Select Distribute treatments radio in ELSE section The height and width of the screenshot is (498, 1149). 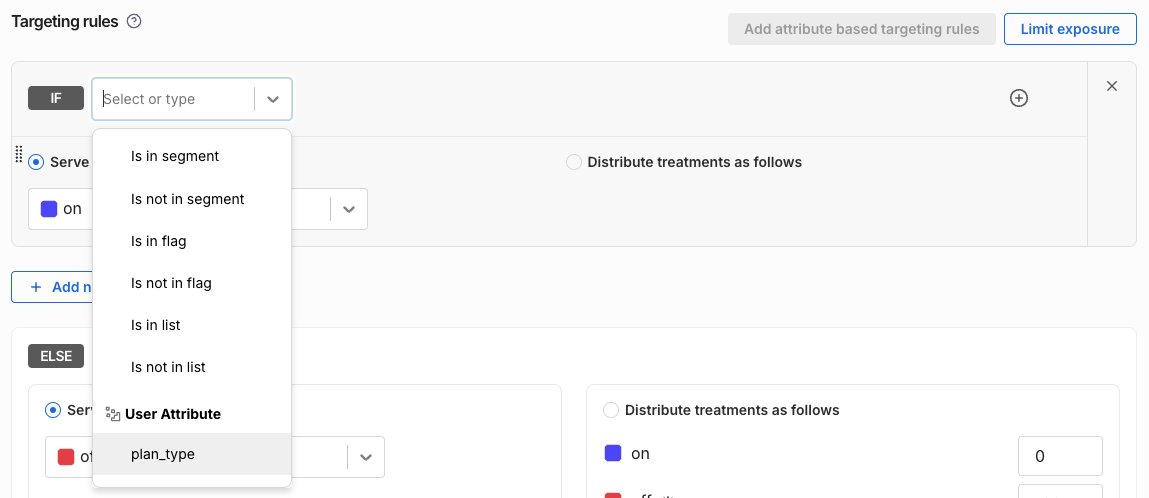tap(611, 410)
